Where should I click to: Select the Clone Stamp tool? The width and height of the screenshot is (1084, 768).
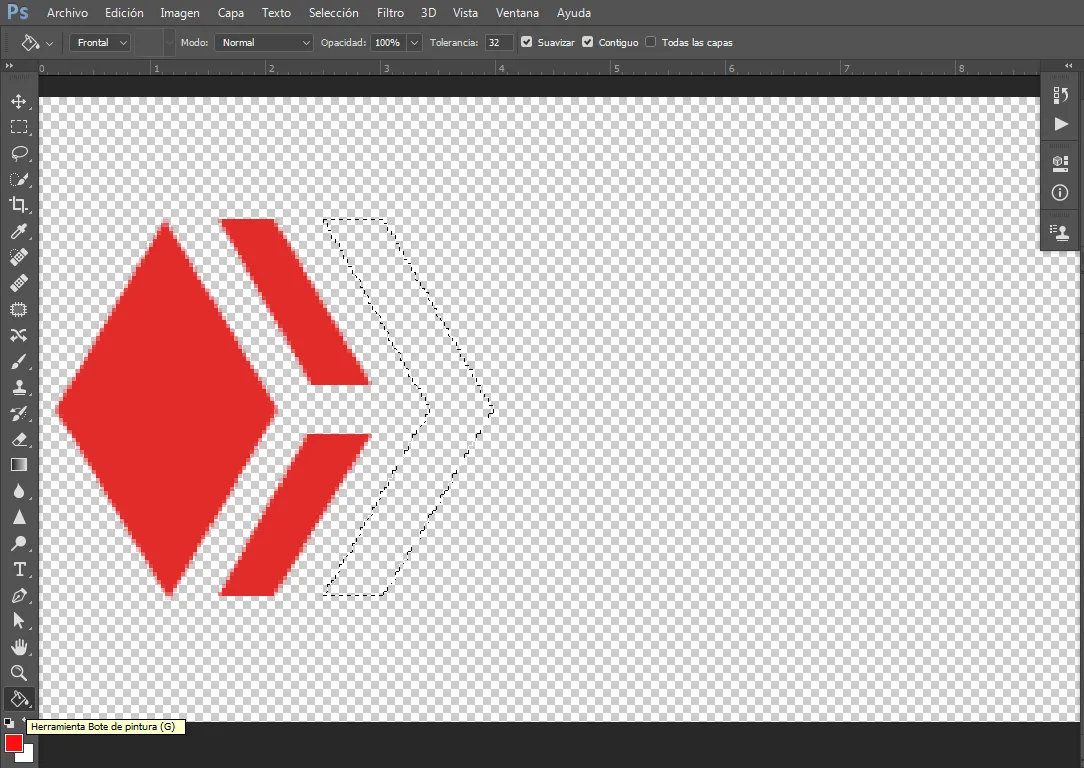pyautogui.click(x=19, y=387)
